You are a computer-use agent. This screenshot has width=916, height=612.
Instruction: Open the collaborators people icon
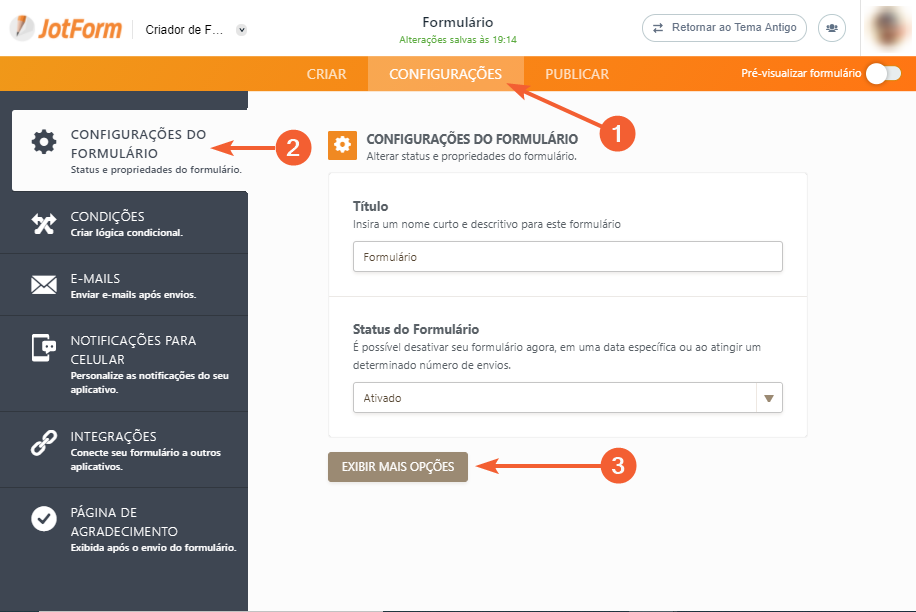point(832,28)
